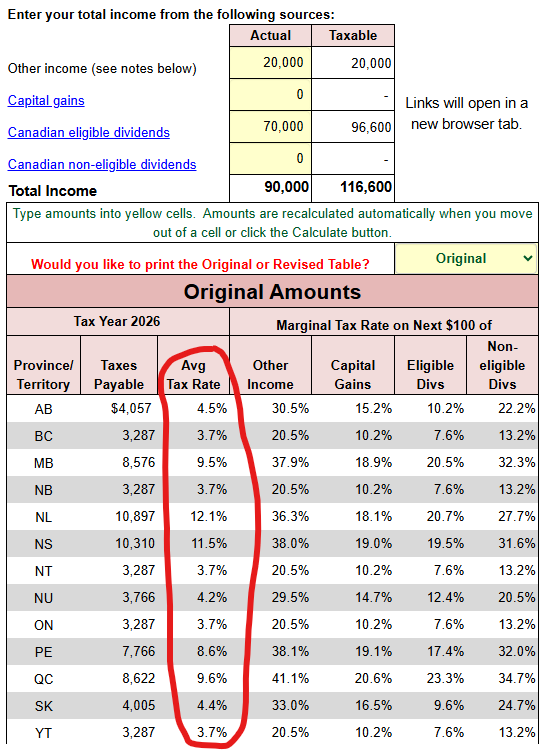Click the Taxable column header
The width and height of the screenshot is (540, 750).
tap(353, 35)
